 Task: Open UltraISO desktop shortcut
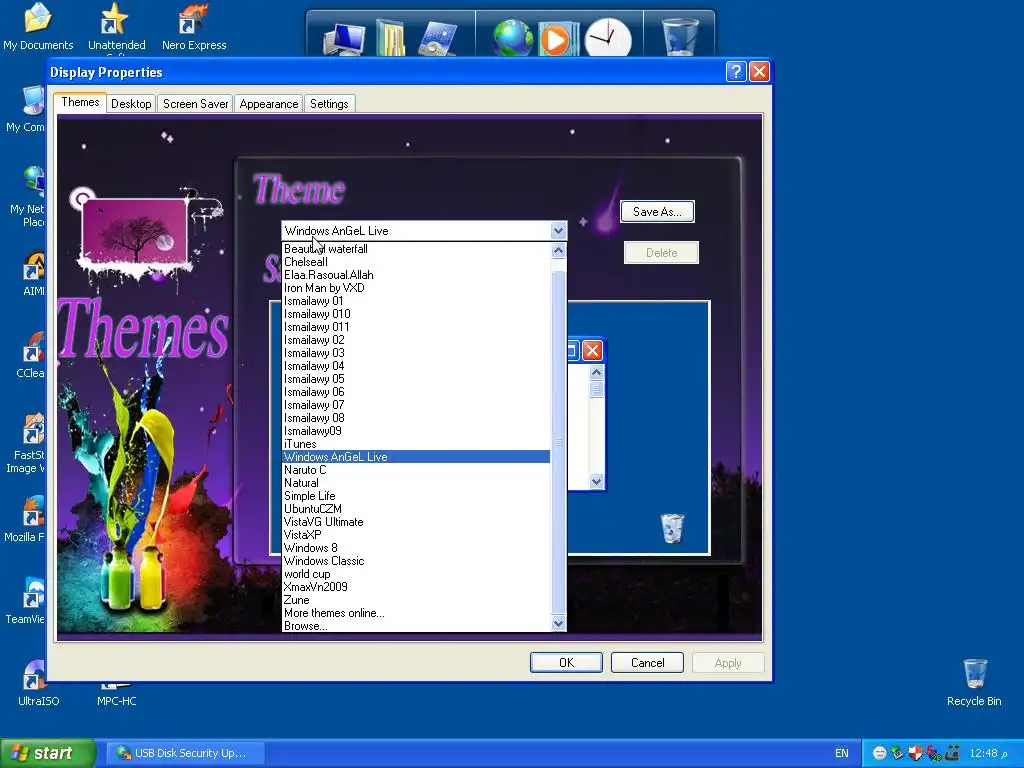[x=38, y=683]
